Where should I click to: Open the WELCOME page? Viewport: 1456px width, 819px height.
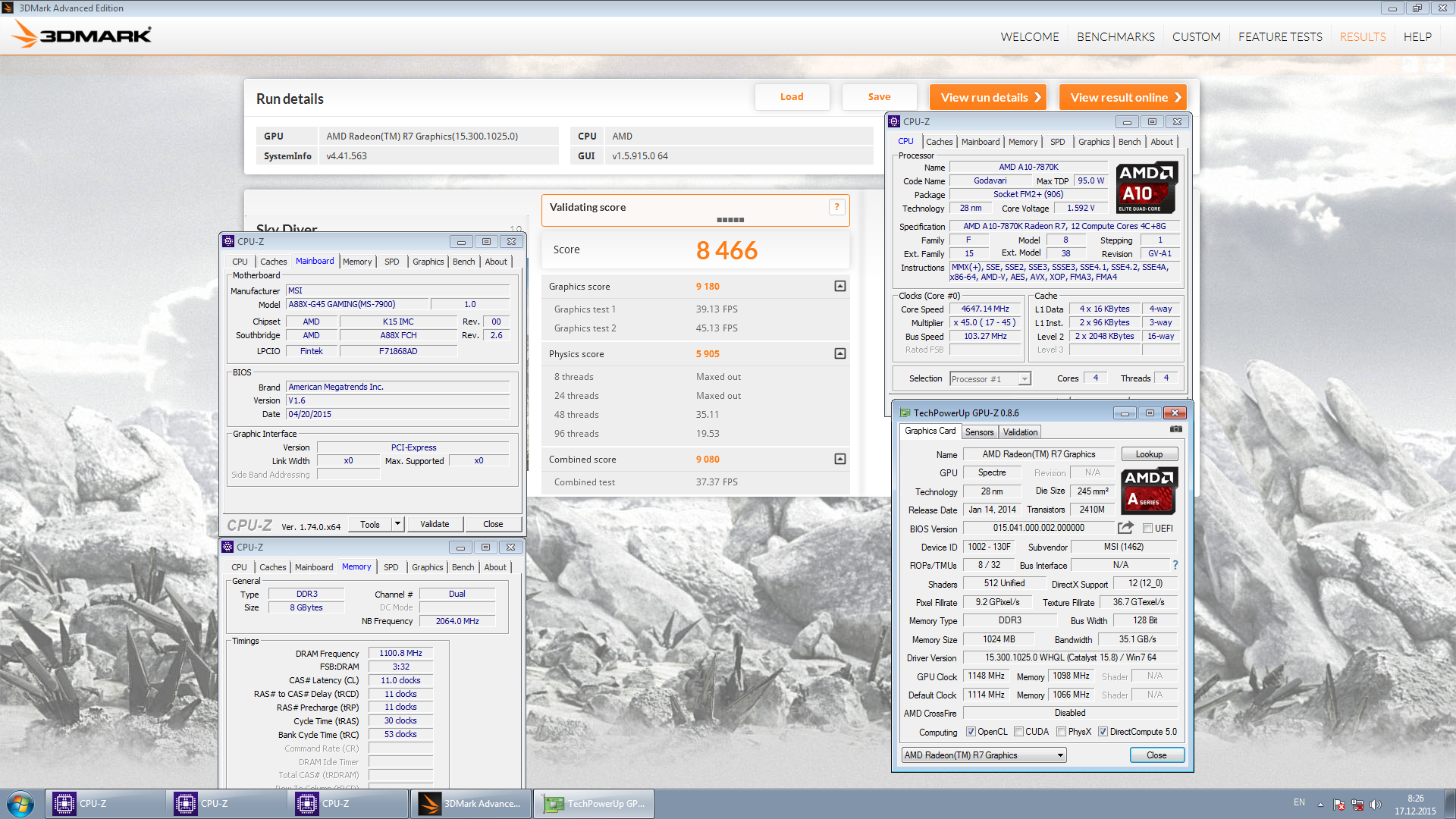coord(1030,36)
